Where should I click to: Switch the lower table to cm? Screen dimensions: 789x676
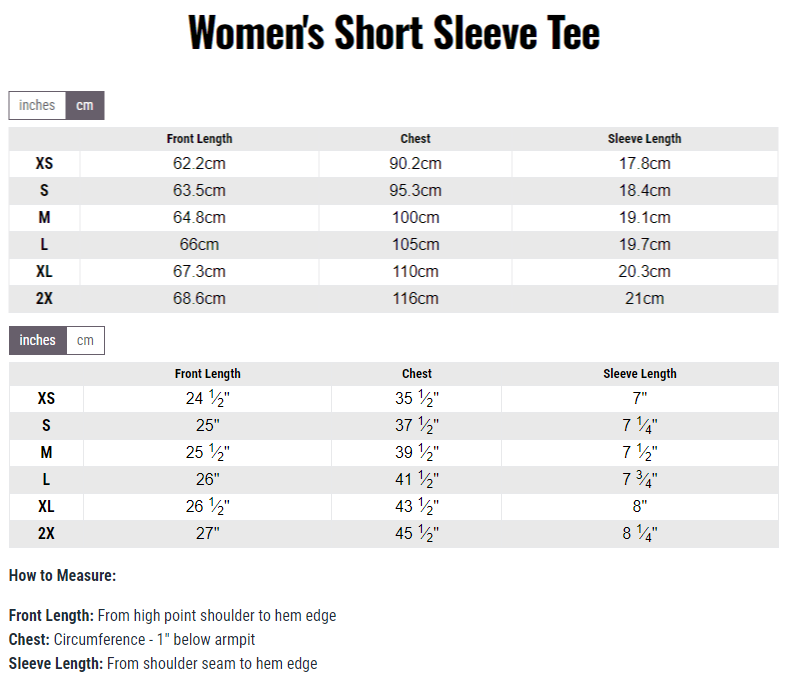[86, 340]
